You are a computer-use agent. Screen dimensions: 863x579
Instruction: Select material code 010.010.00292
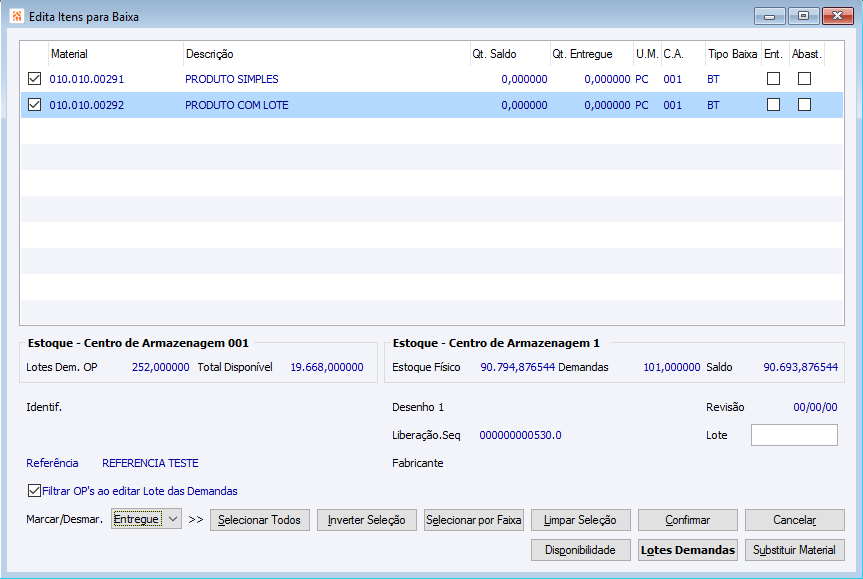(86, 105)
